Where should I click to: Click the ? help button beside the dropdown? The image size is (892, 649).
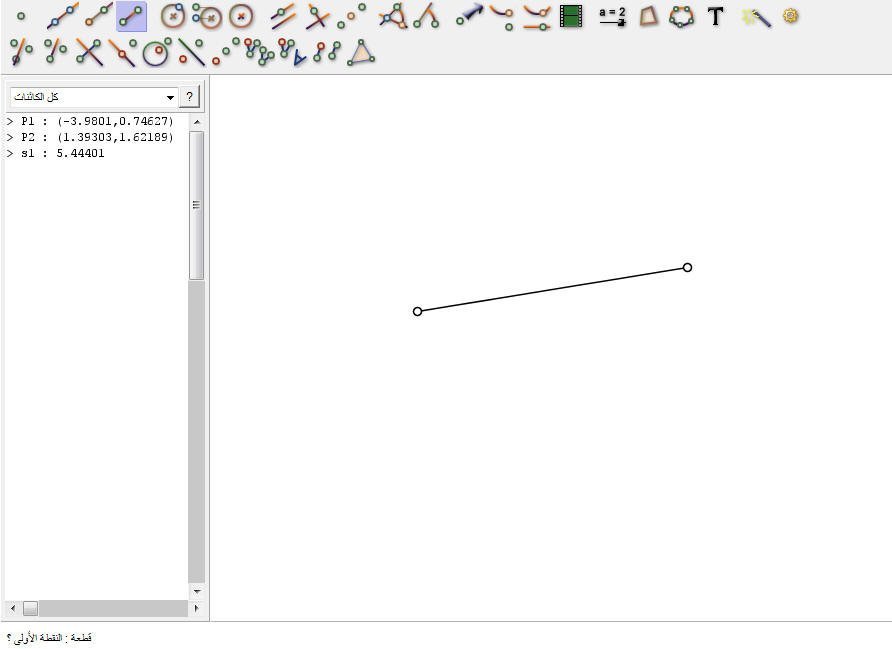click(x=189, y=97)
